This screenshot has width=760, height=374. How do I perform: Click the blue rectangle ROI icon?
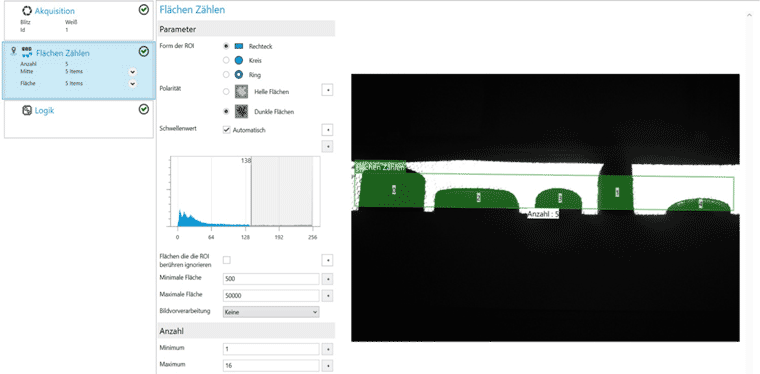pos(239,46)
